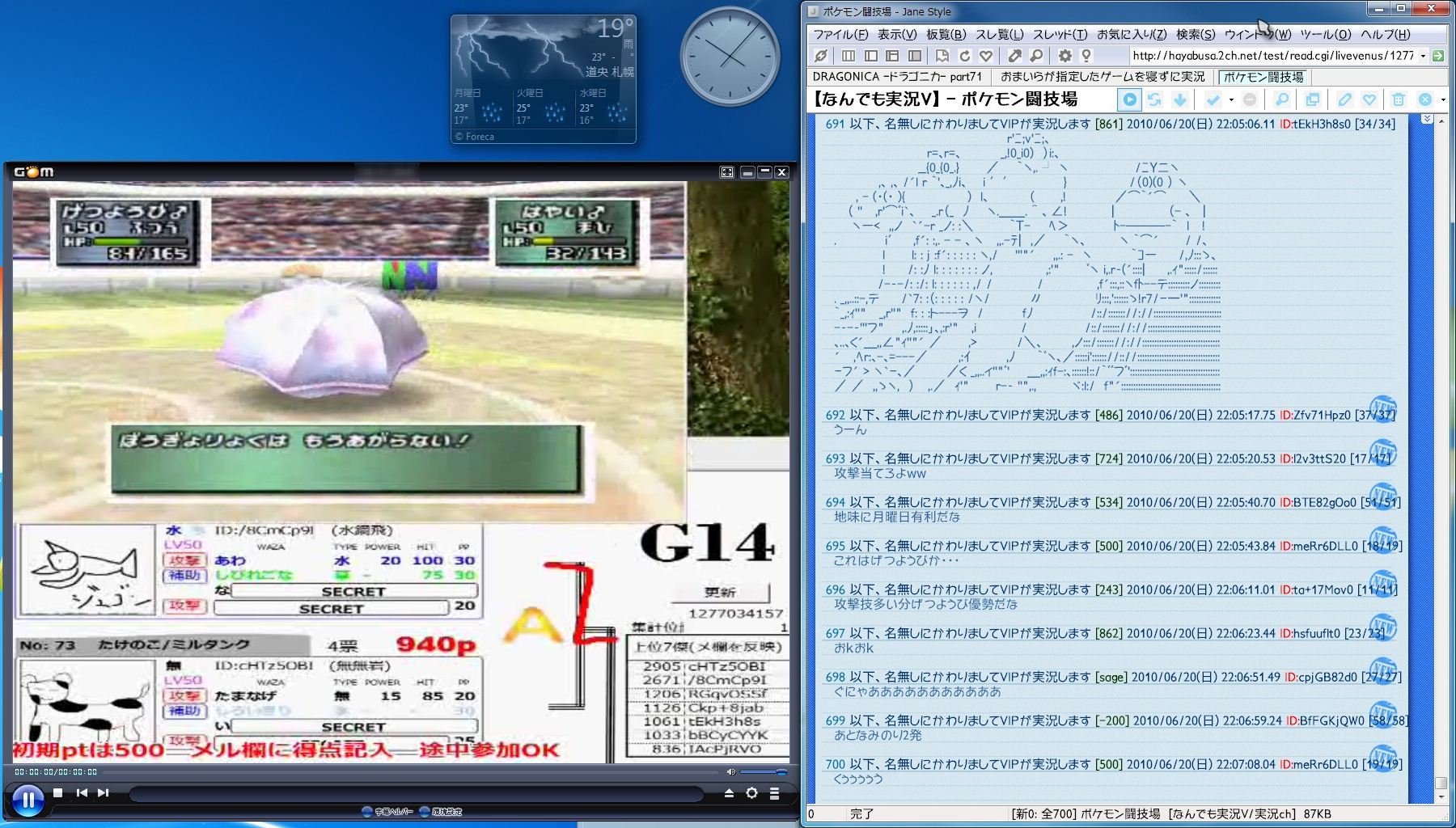Open the GOM player playlist icon

[x=774, y=793]
